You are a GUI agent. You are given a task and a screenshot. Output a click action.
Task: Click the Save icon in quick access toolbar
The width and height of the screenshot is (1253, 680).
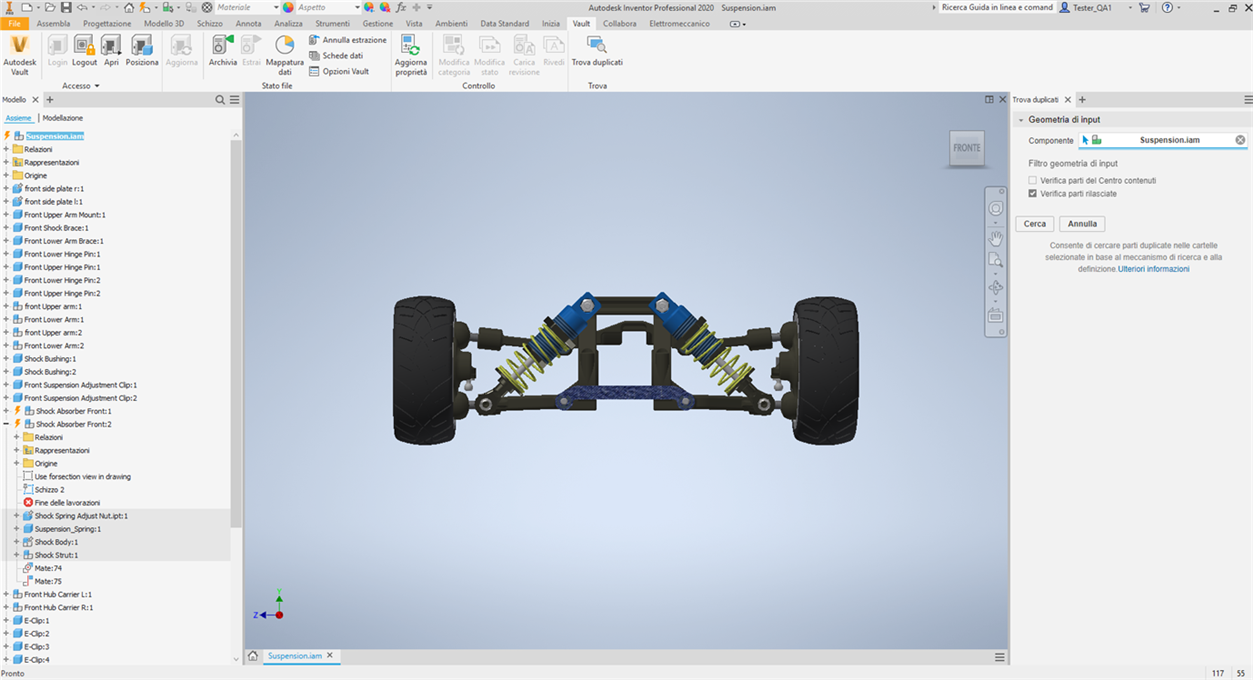(x=66, y=7)
